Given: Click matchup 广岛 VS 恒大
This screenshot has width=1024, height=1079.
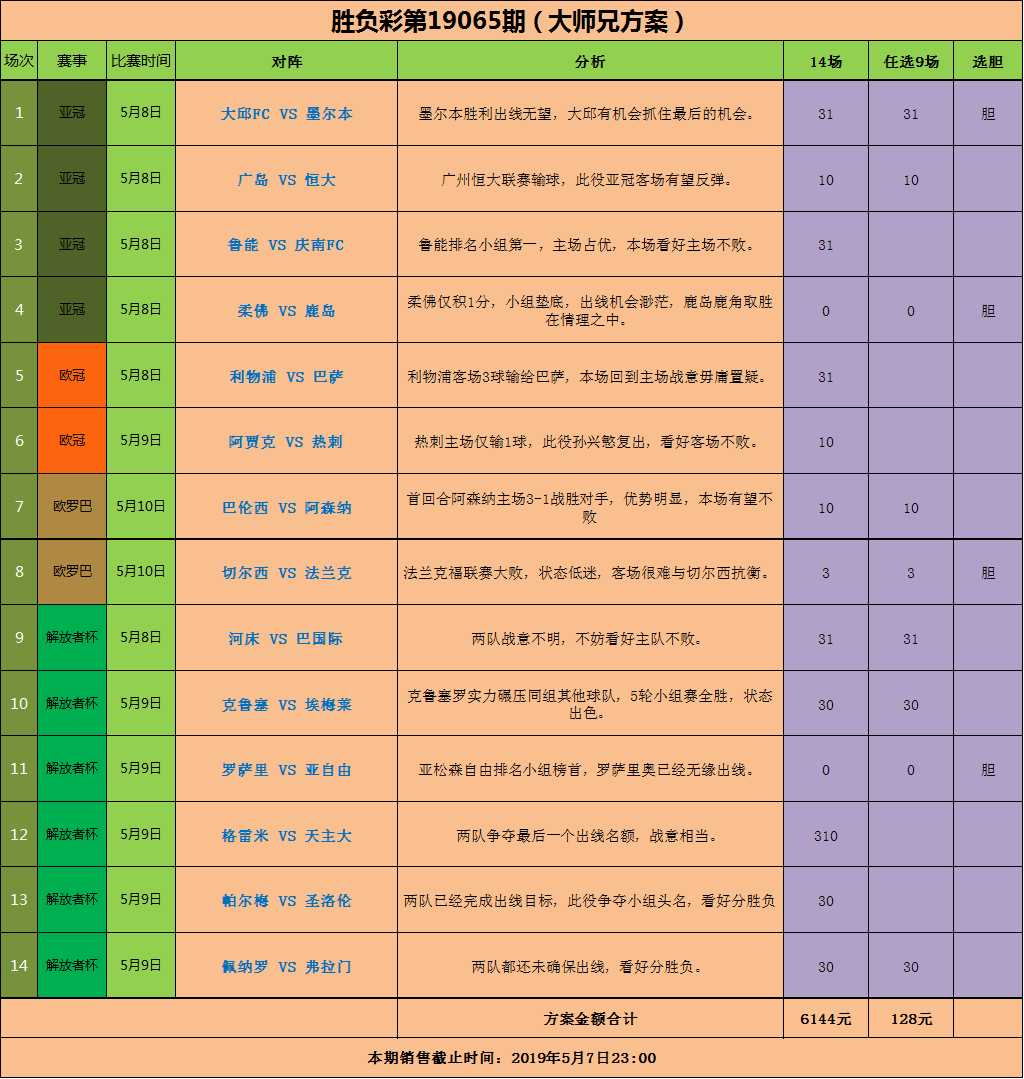Looking at the screenshot, I should 286,180.
